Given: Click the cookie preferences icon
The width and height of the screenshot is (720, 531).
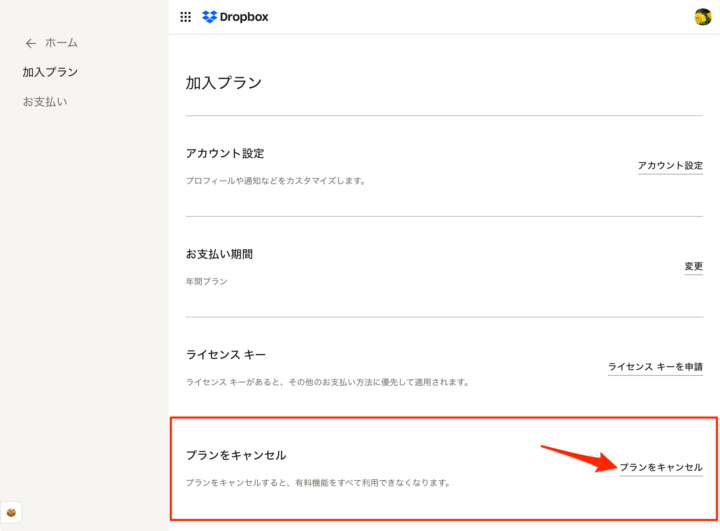Looking at the screenshot, I should (11, 511).
